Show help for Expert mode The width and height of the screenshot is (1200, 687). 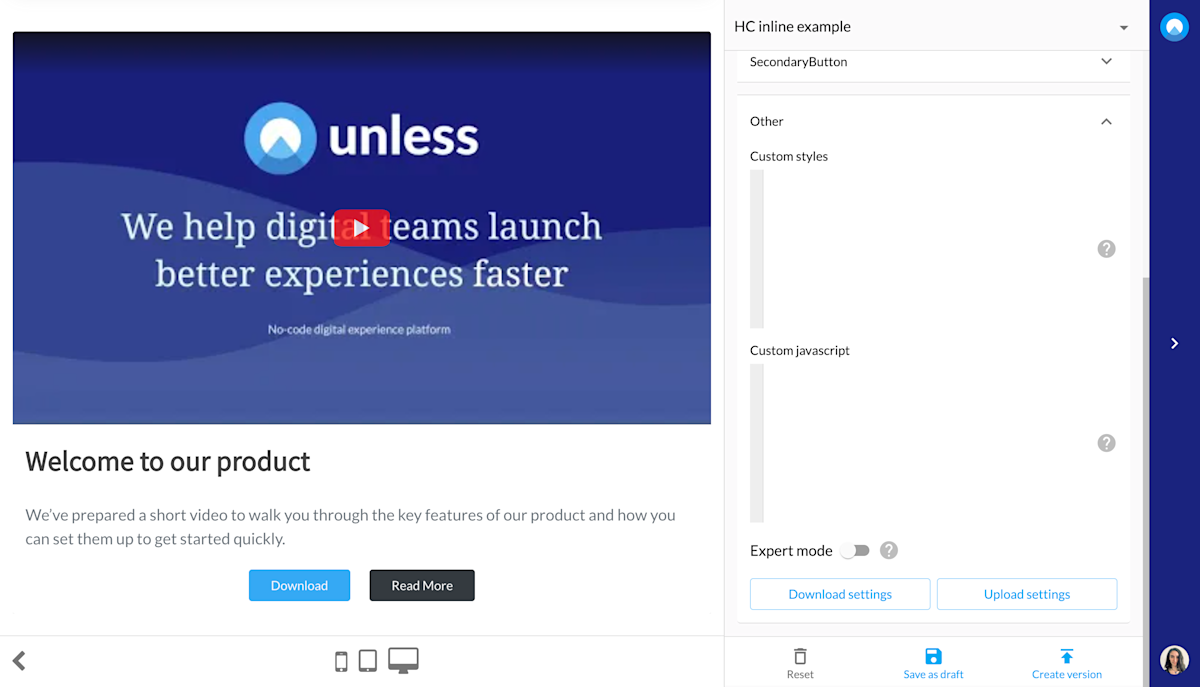[889, 550]
